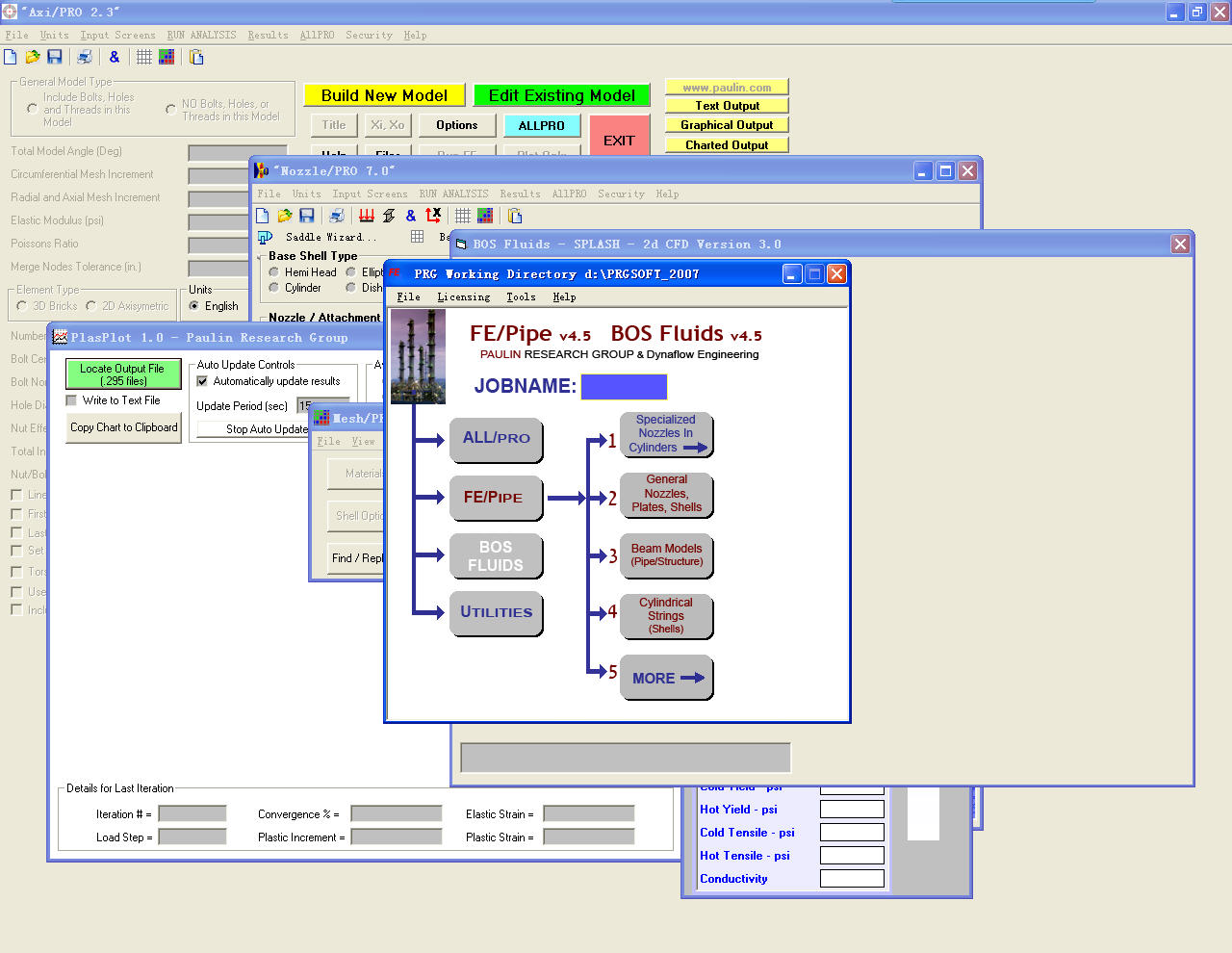This screenshot has height=953, width=1232.
Task: Click the Charted Output button
Action: (727, 145)
